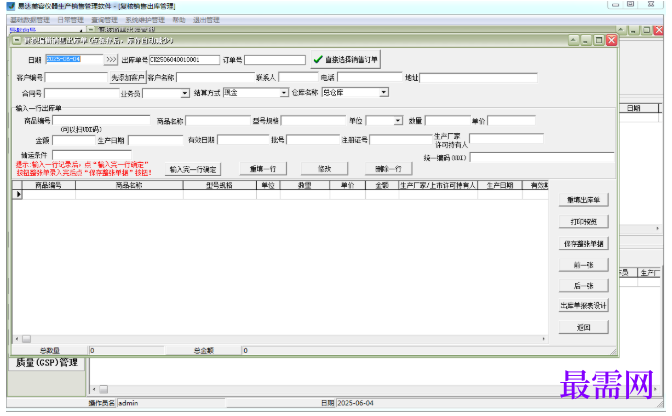Click the 修改 button
Image resolution: width=672 pixels, height=416 pixels.
tap(324, 169)
